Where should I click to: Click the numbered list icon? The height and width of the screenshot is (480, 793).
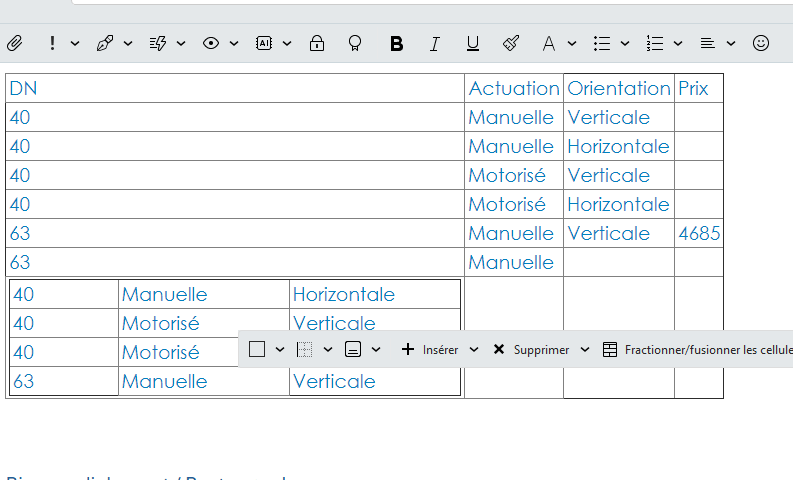pos(655,43)
